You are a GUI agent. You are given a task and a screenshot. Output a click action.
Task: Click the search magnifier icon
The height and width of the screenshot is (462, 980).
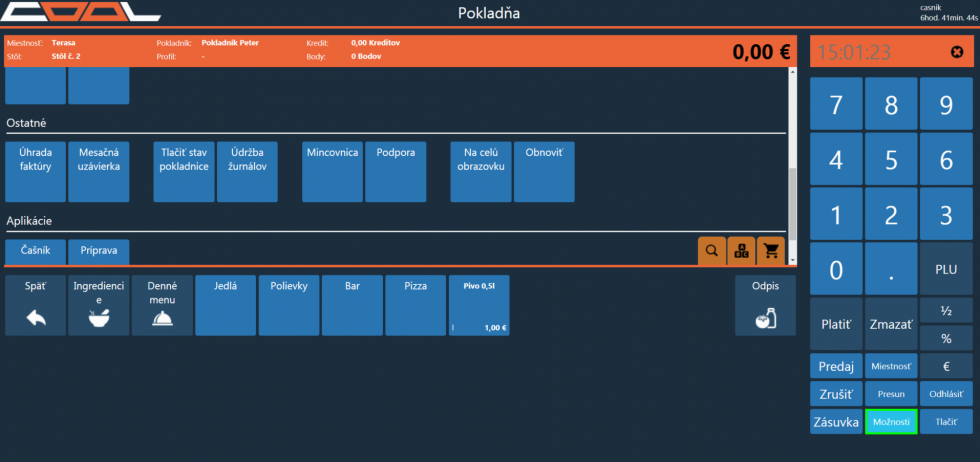point(711,251)
